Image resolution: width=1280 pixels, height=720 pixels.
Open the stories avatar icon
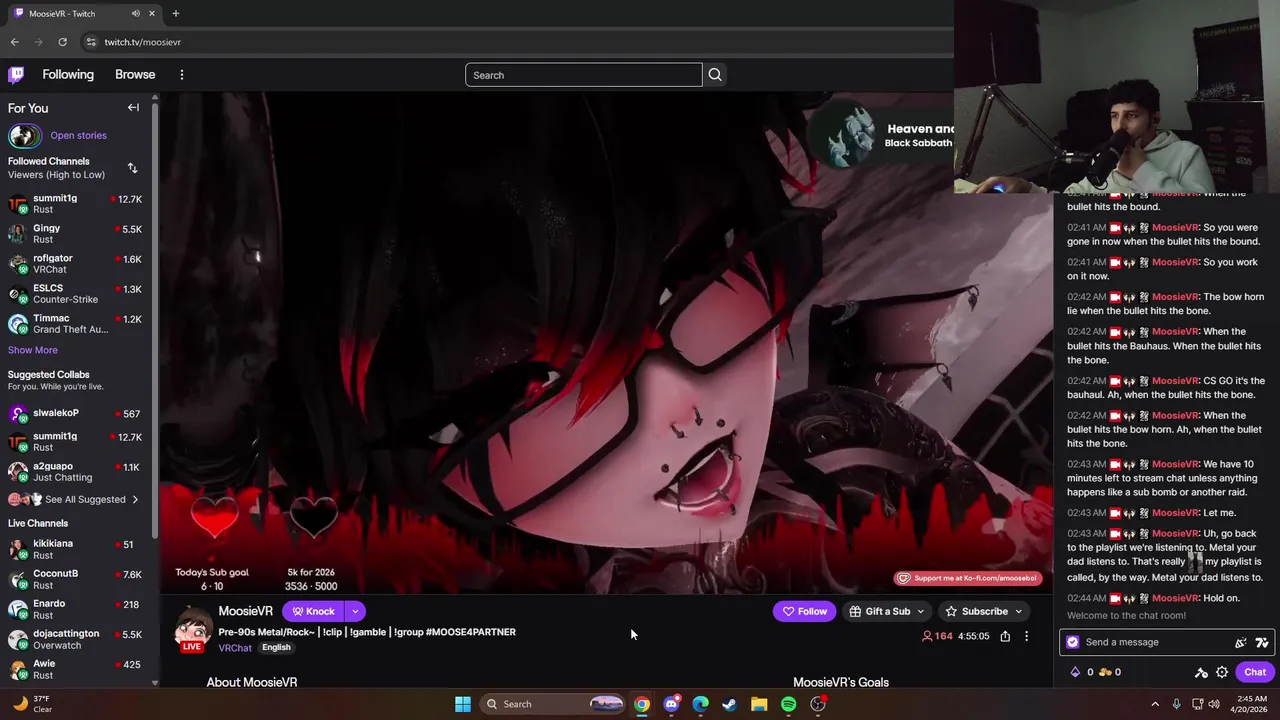pyautogui.click(x=25, y=135)
